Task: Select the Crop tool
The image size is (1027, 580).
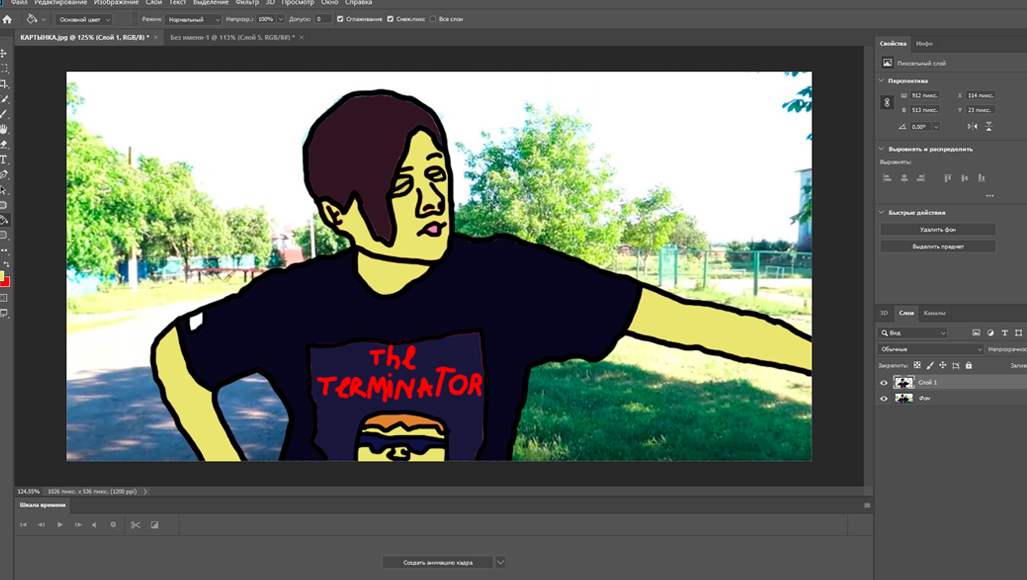Action: pyautogui.click(x=5, y=84)
